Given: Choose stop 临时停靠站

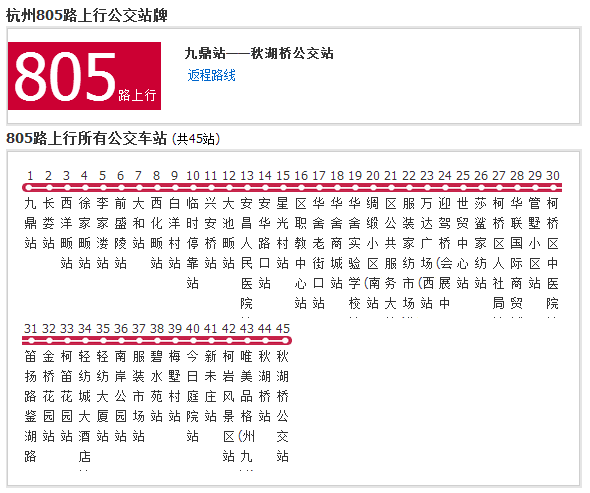Looking at the screenshot, I should (193, 243).
